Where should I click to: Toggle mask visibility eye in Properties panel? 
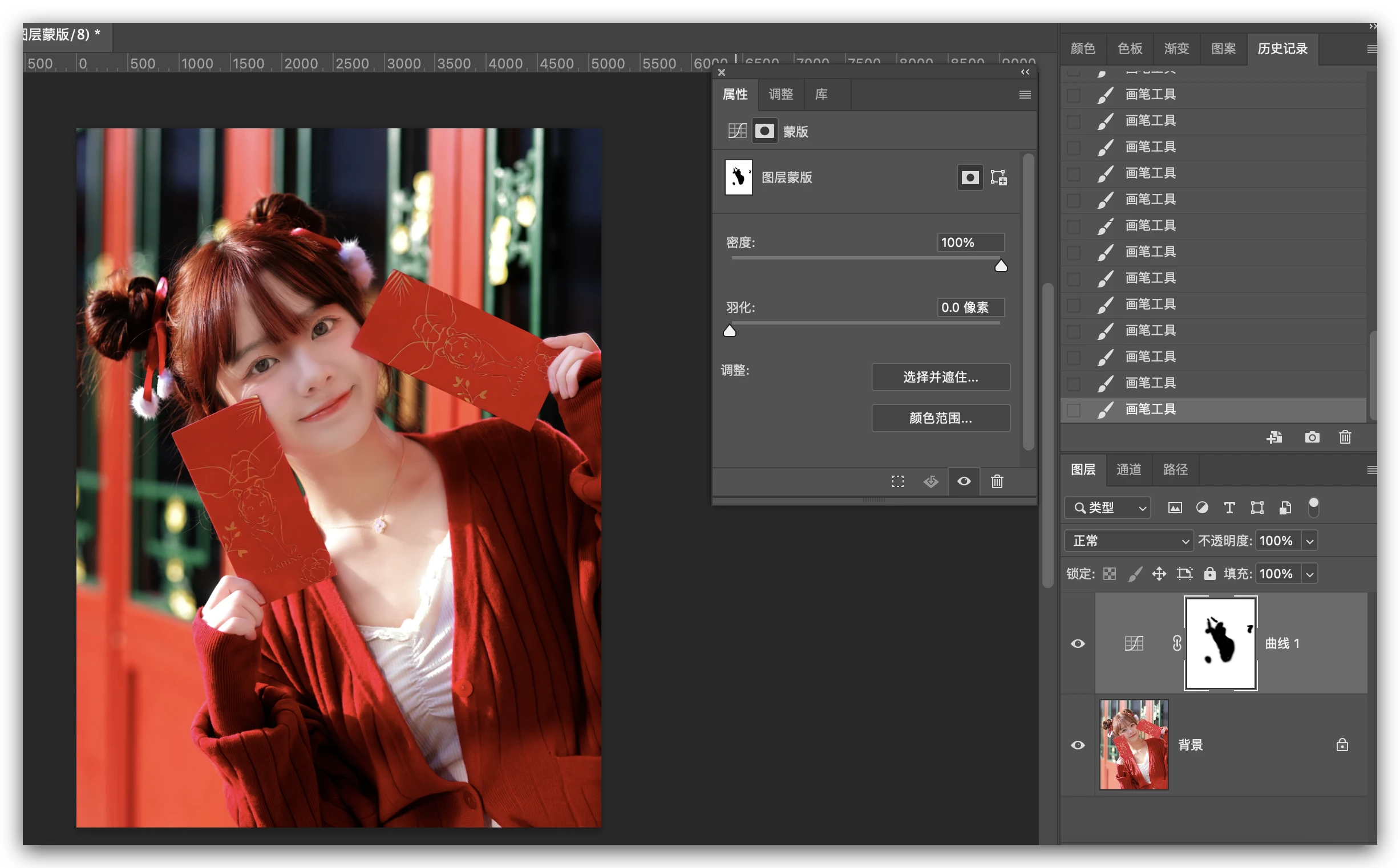[x=964, y=481]
